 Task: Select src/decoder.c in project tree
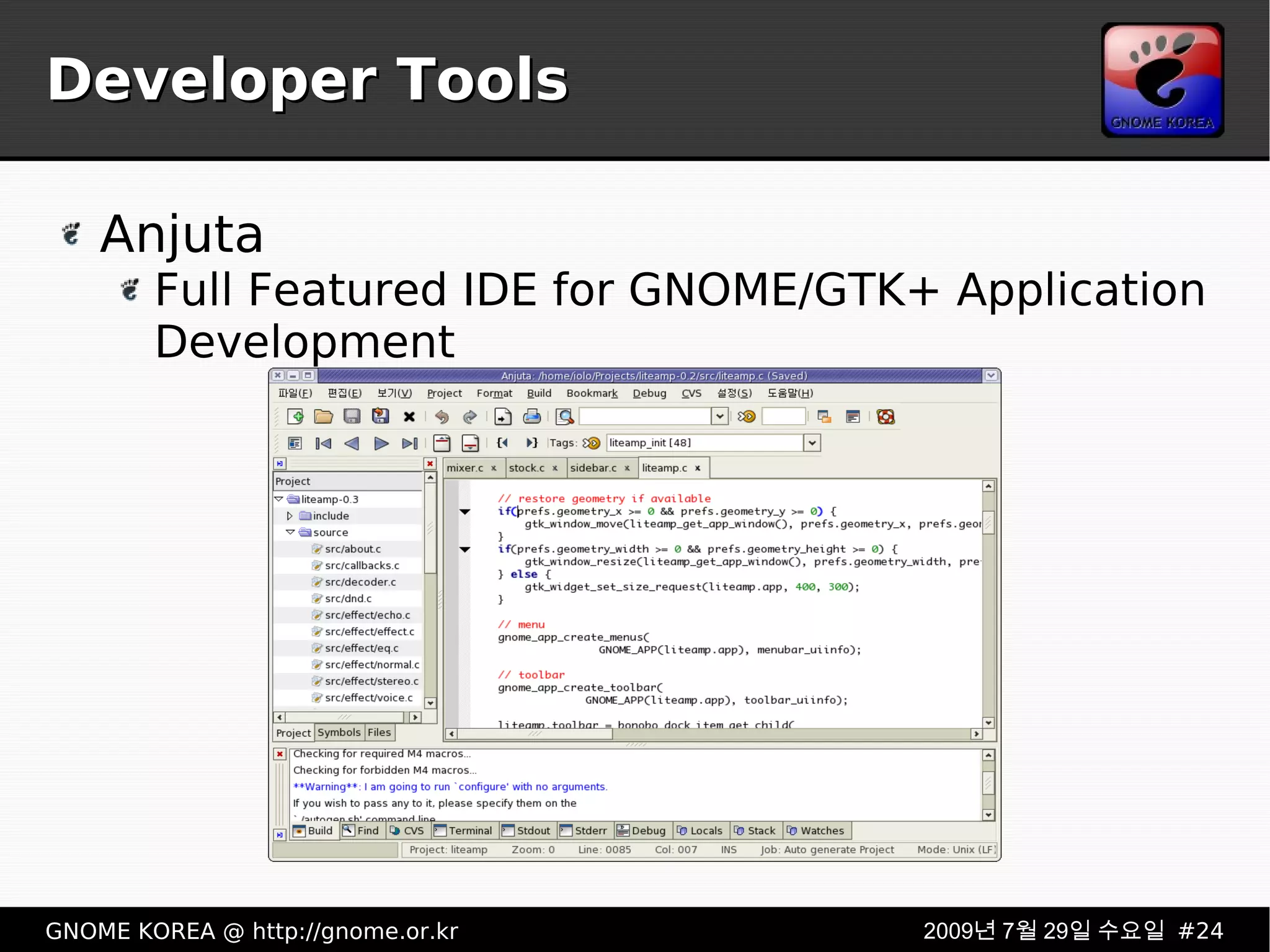point(360,582)
